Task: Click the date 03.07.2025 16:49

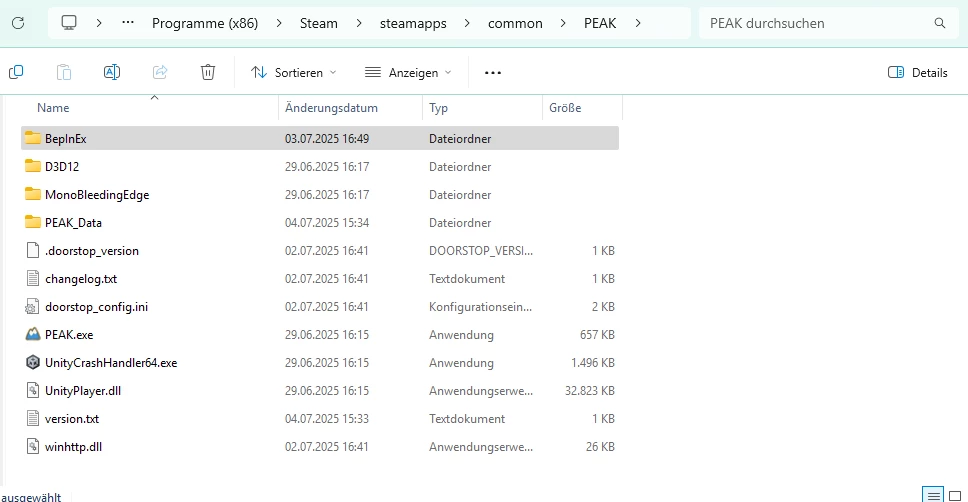Action: tap(327, 139)
